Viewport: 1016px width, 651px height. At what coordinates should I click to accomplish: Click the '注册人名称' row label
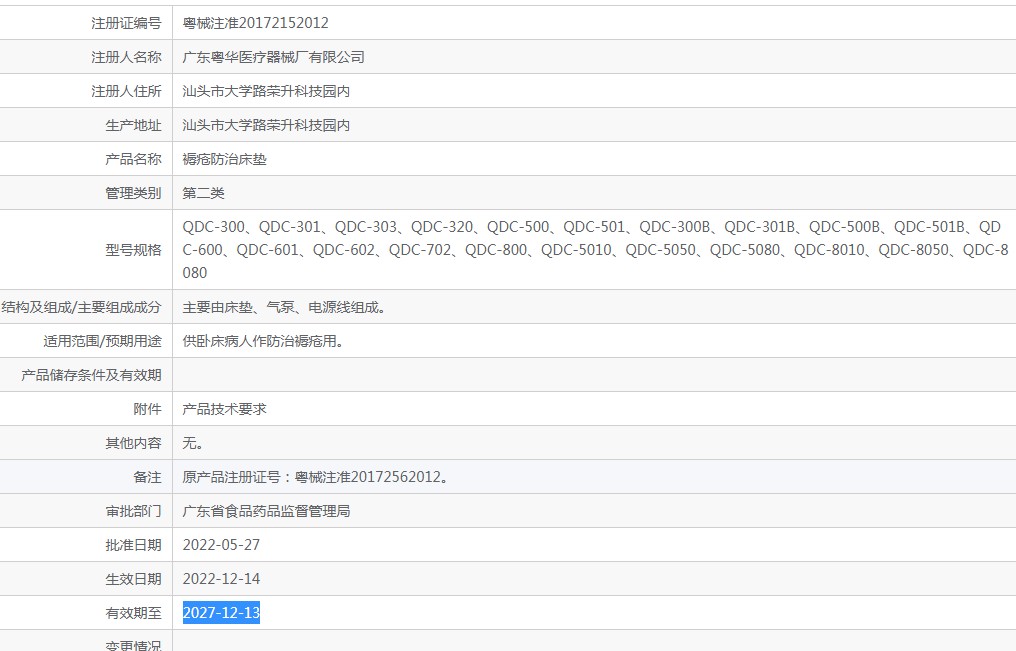click(x=126, y=57)
